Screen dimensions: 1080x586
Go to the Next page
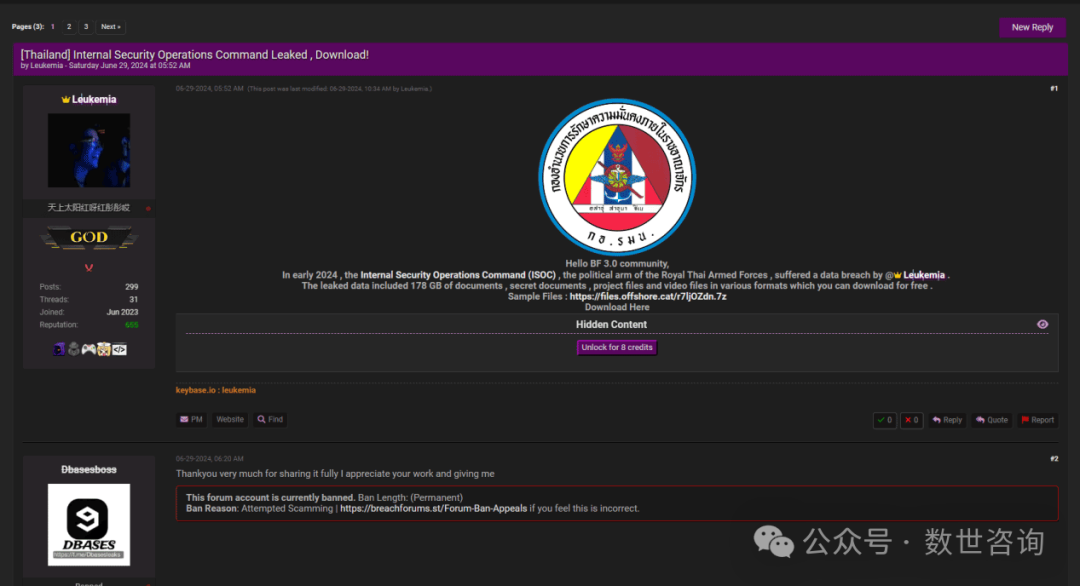coord(110,27)
